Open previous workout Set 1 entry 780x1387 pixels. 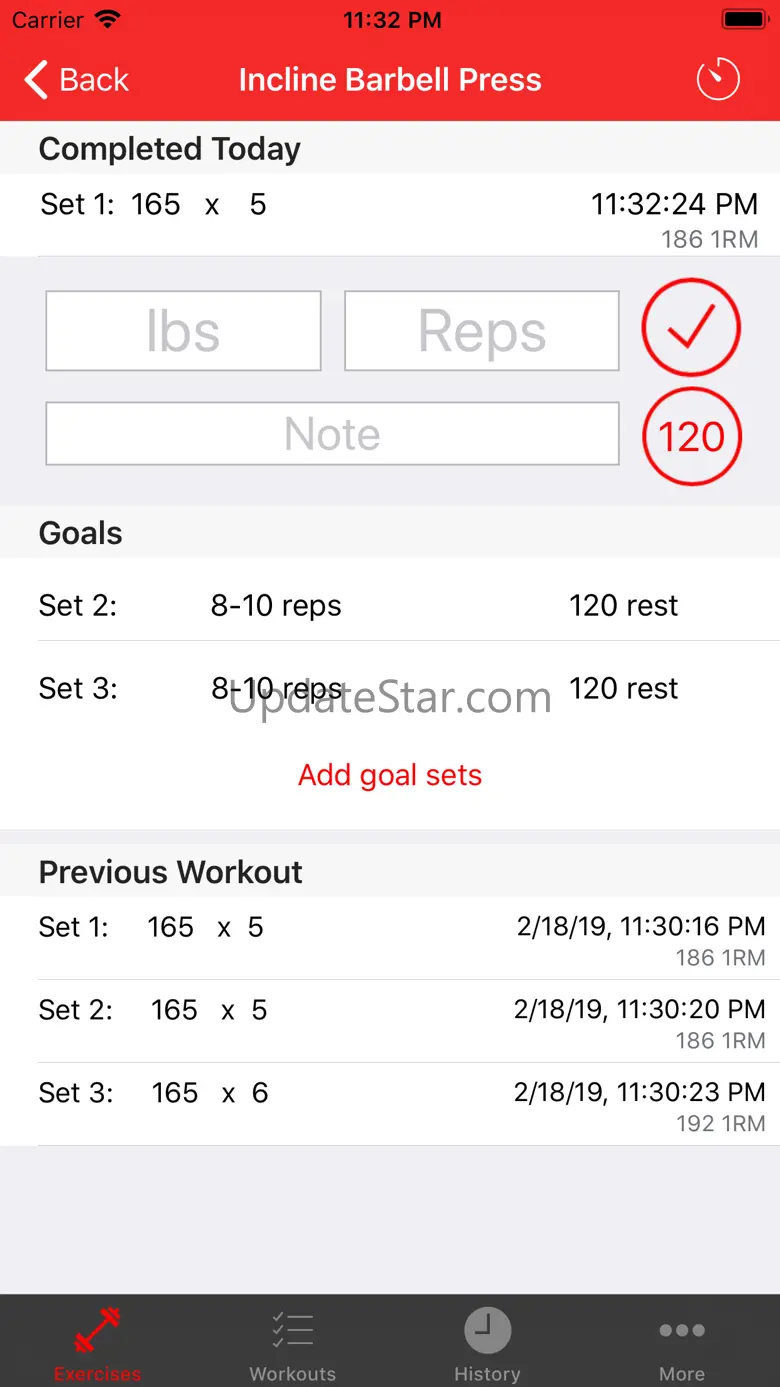[390, 938]
